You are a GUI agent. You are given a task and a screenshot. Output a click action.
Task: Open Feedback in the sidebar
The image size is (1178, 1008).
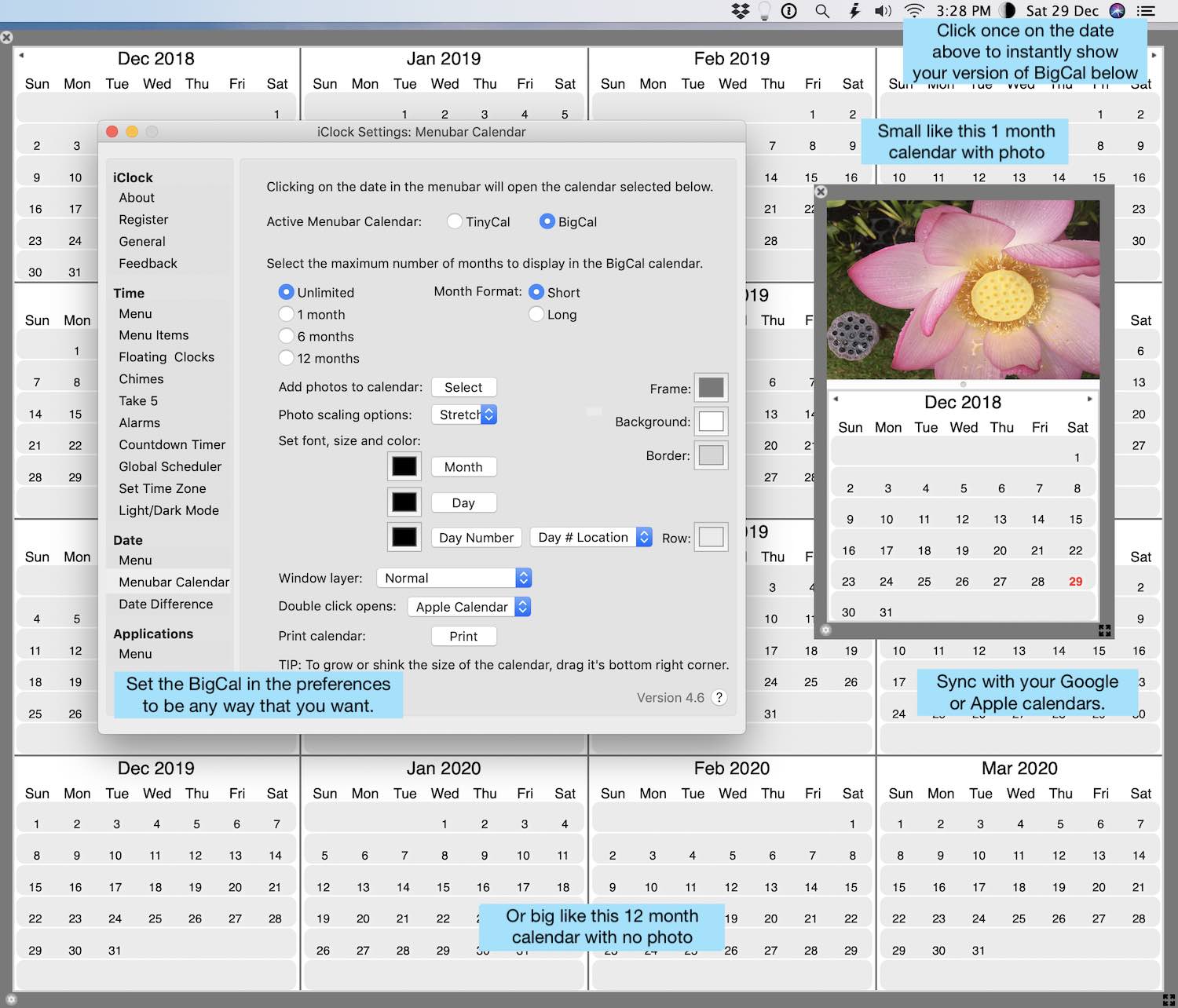tap(148, 264)
